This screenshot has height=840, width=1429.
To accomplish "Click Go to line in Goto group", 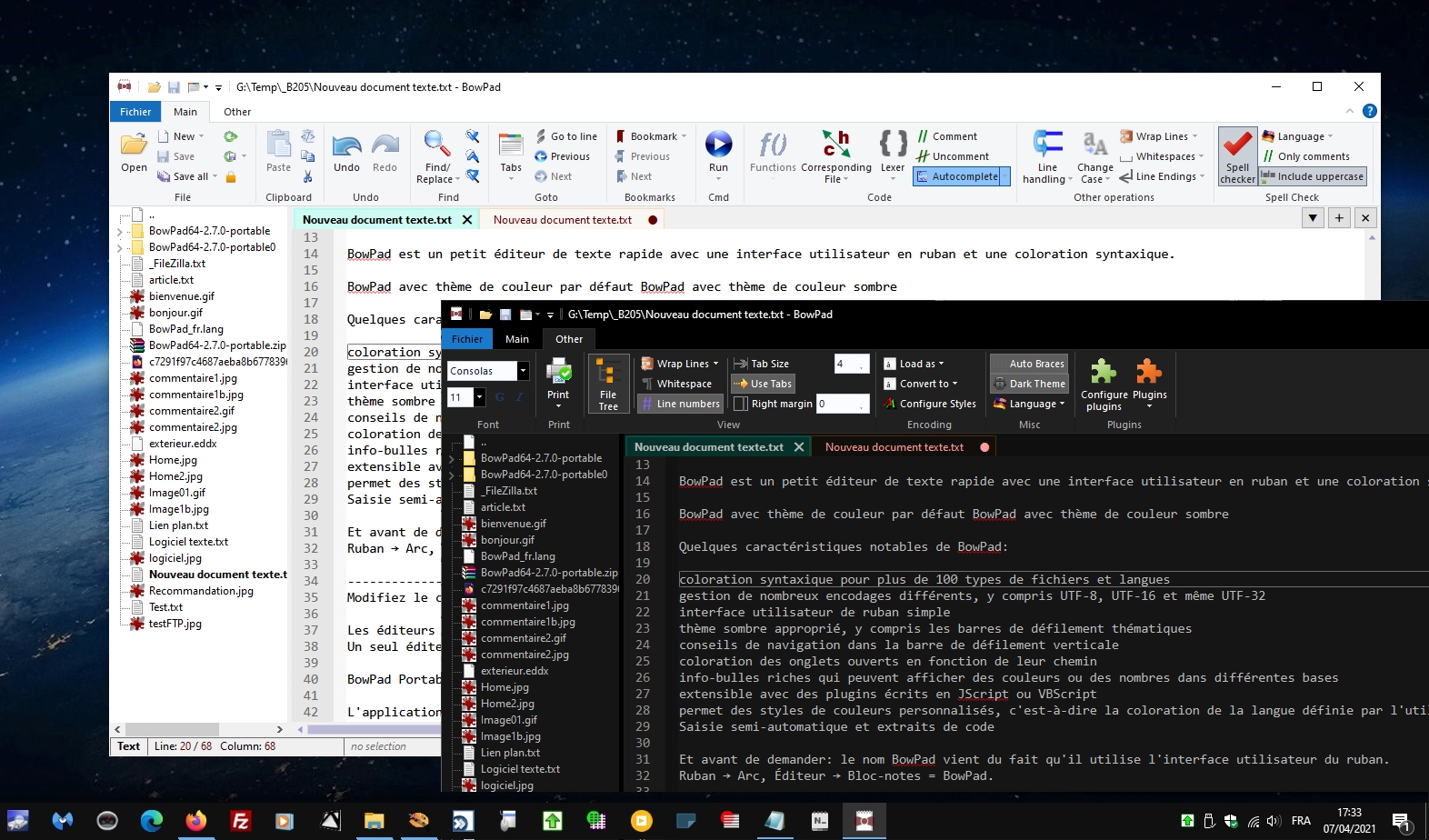I will pos(565,136).
